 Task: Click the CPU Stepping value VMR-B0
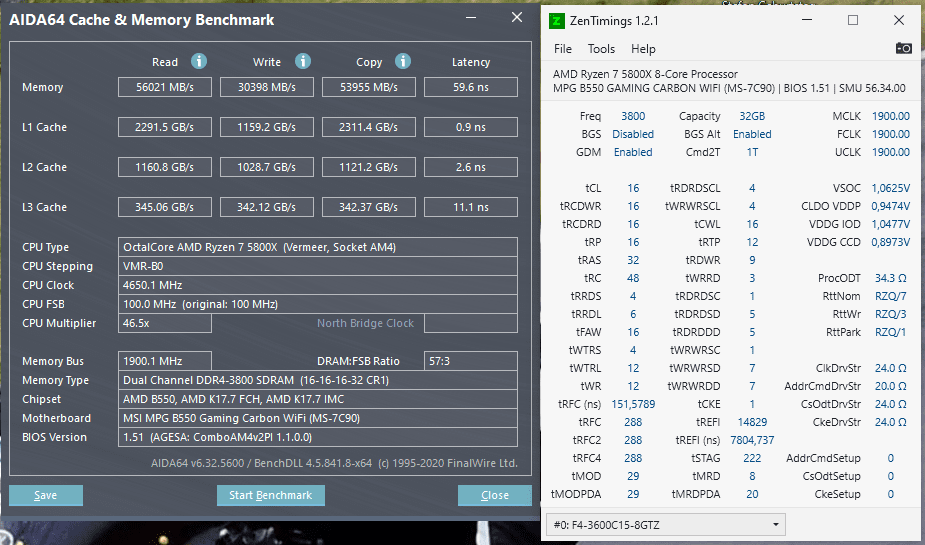[x=318, y=266]
